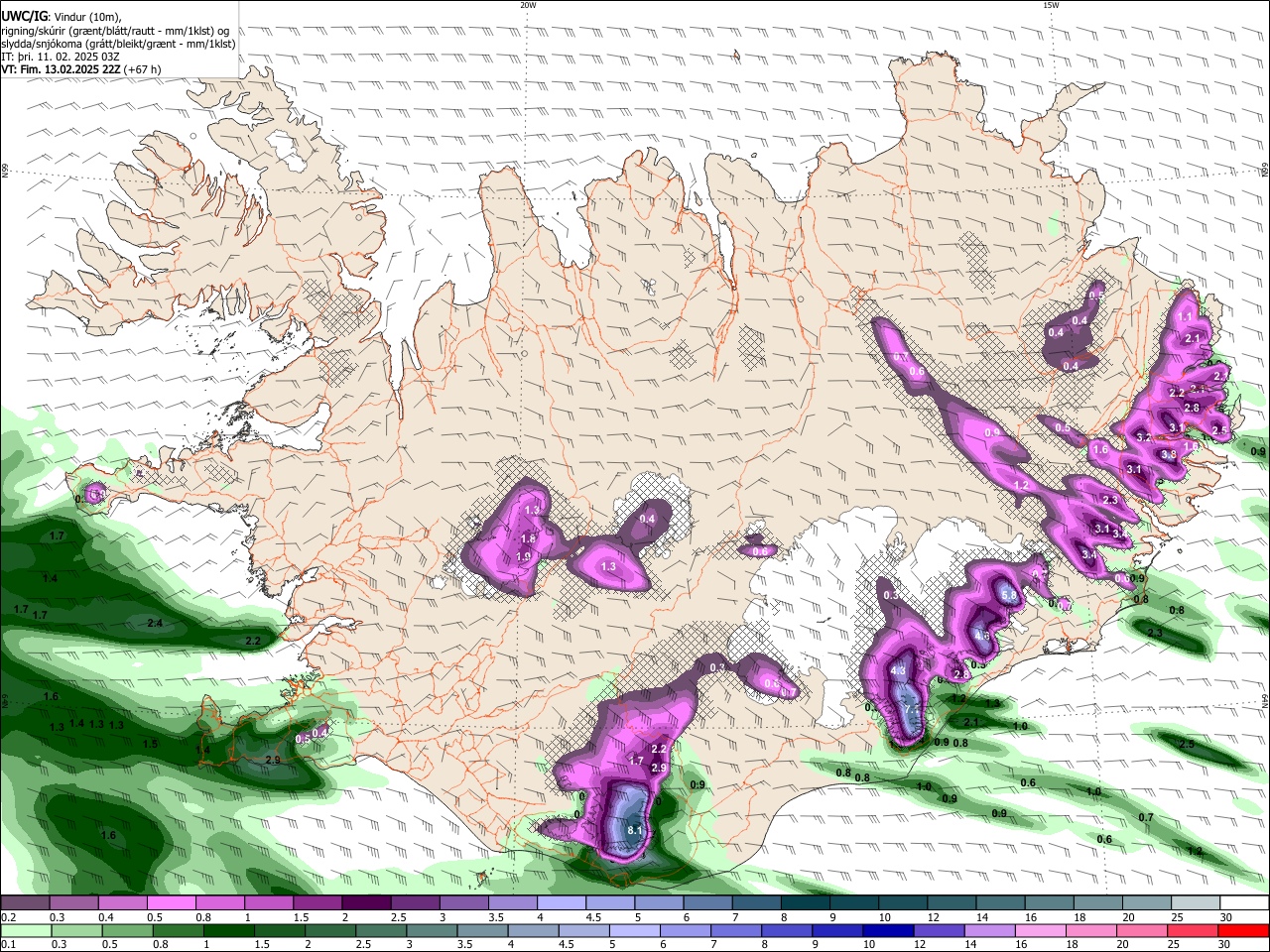1270x952 pixels.
Task: Click the white swatch ending the upper legend row
Action: tap(1244, 902)
